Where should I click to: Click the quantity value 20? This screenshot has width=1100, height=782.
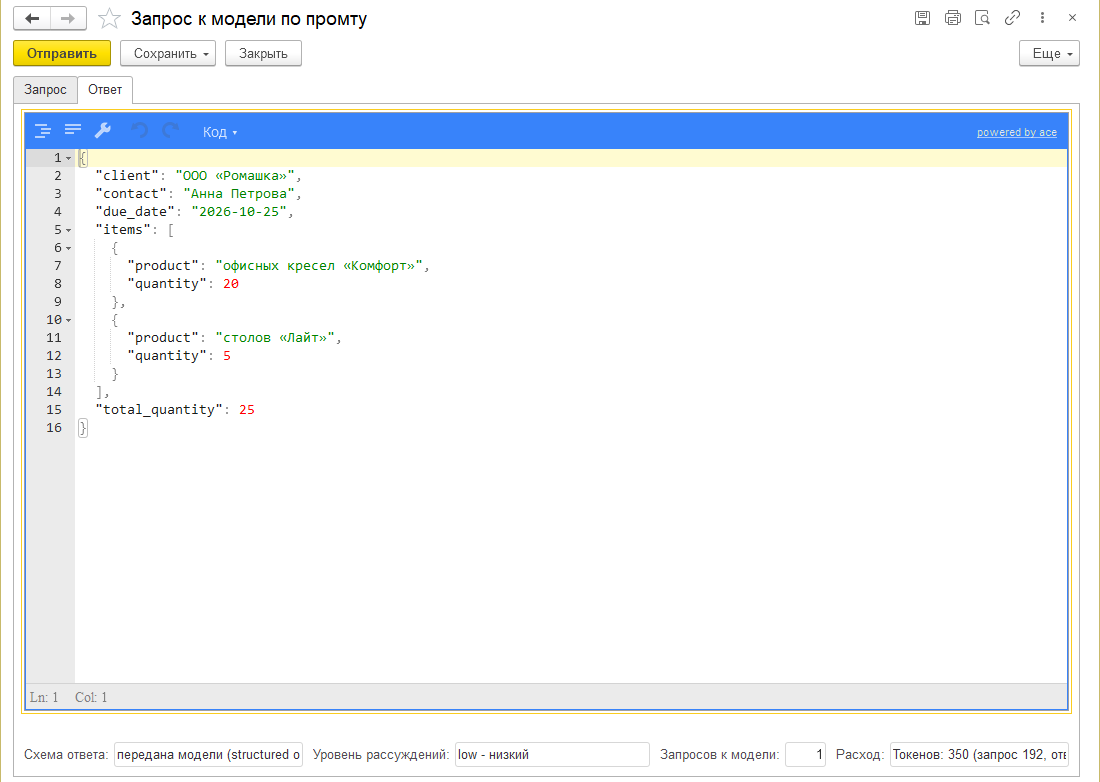pyautogui.click(x=231, y=284)
